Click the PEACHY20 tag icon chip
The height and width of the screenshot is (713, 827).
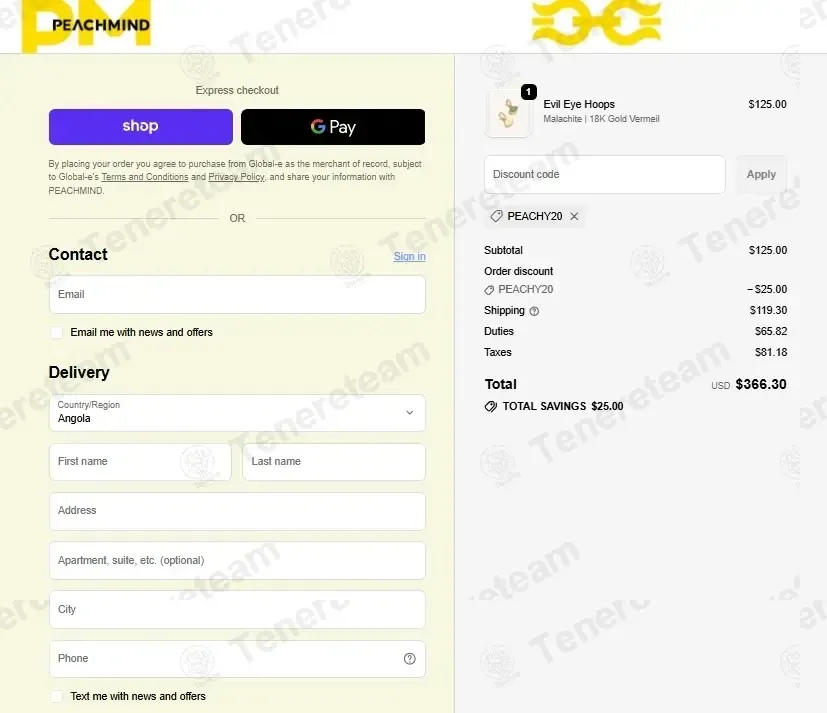pyautogui.click(x=535, y=216)
